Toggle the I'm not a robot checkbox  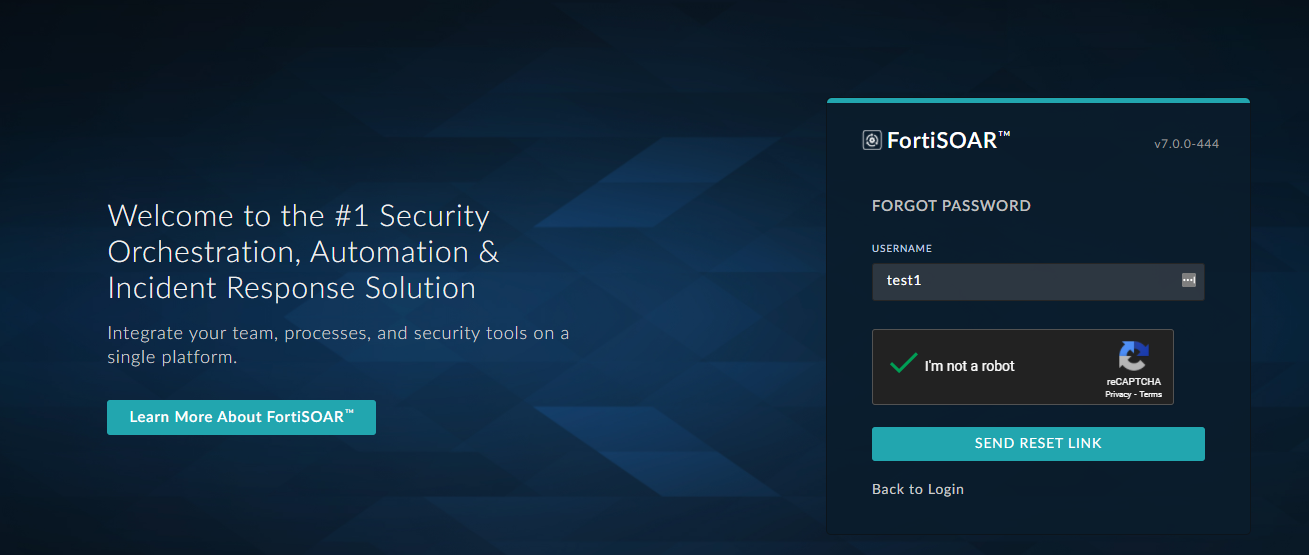coord(903,364)
